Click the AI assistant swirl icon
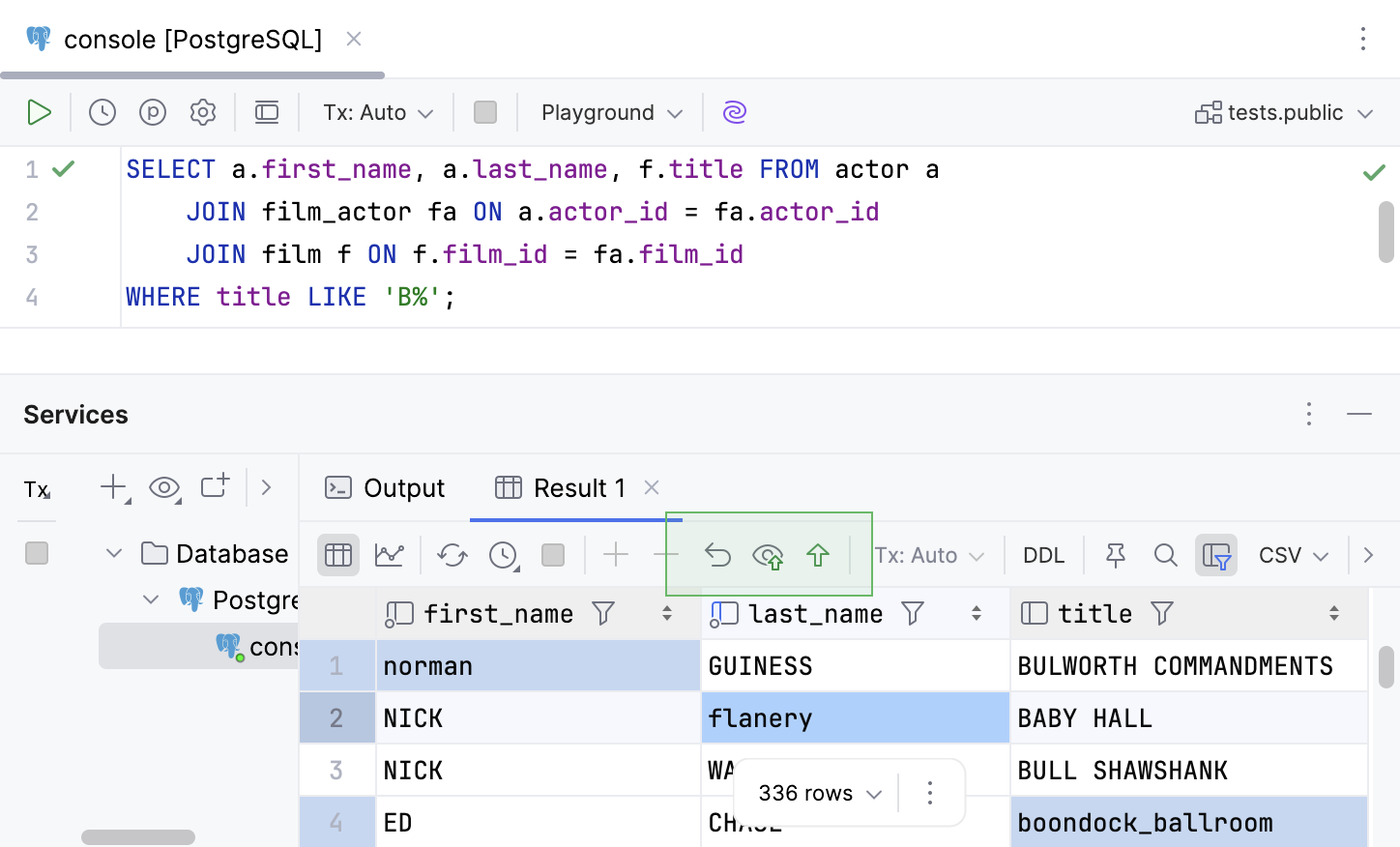1400x847 pixels. 735,112
